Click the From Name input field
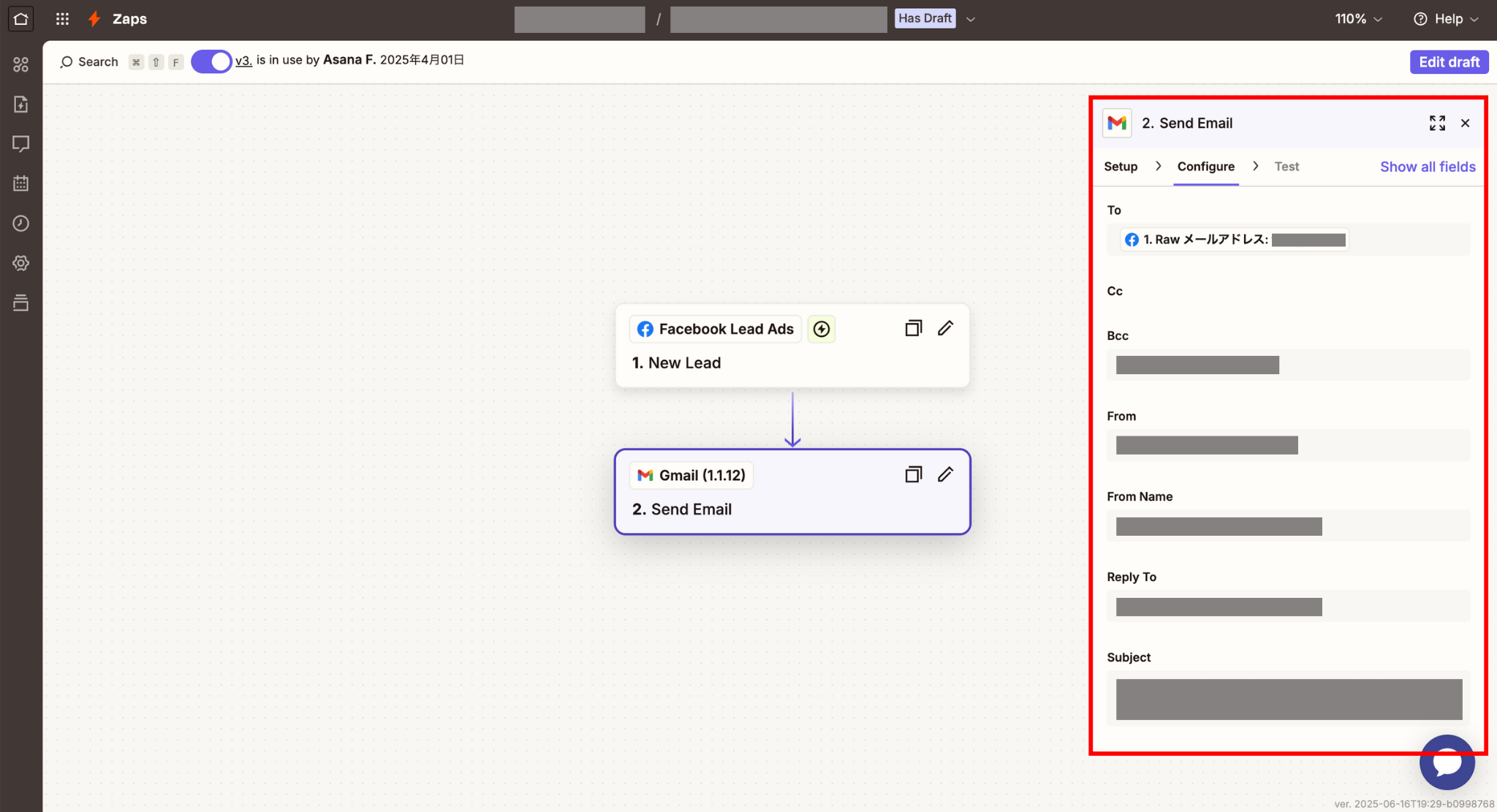This screenshot has height=812, width=1497. pos(1288,526)
